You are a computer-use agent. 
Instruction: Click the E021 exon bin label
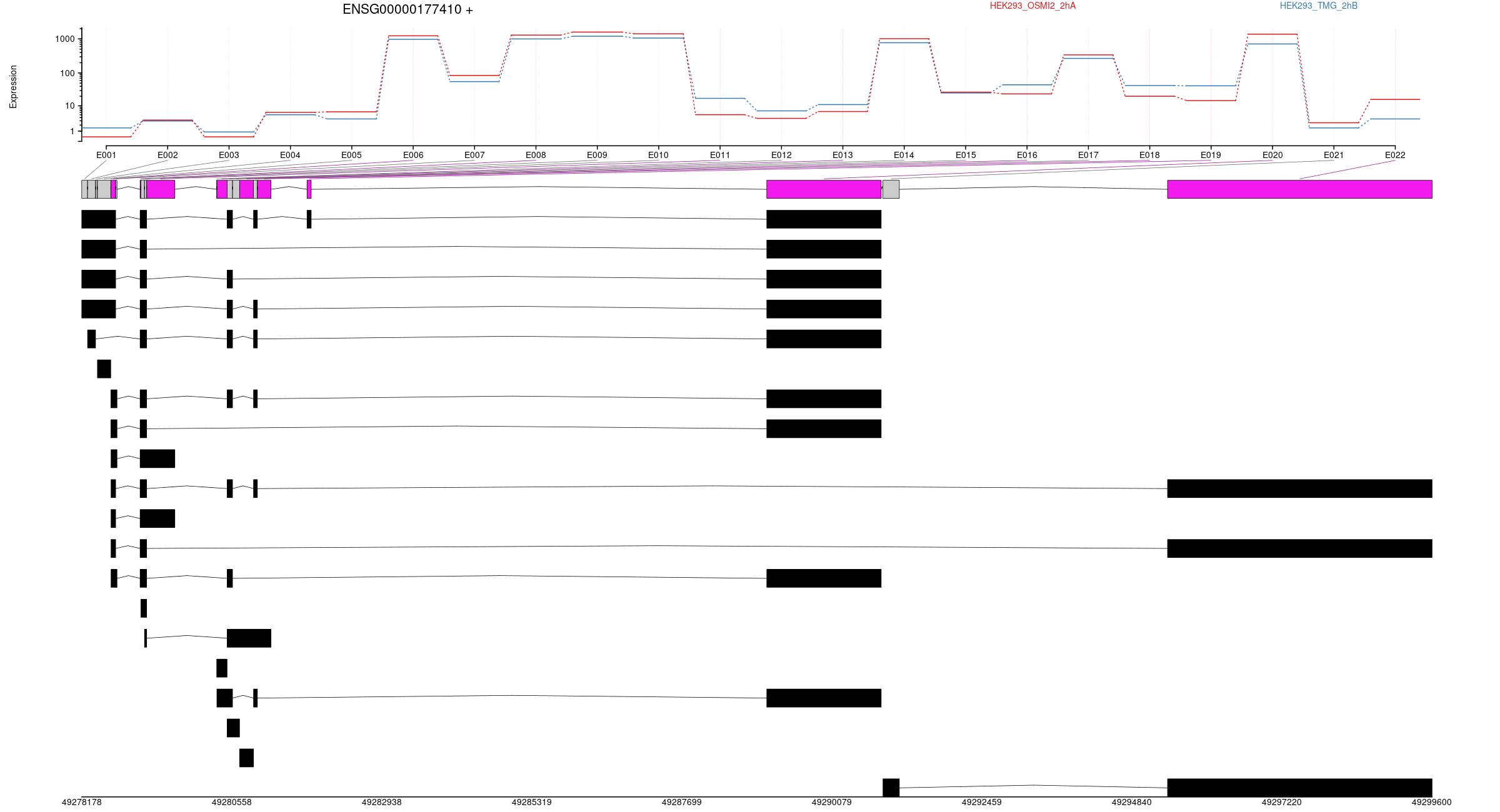click(x=1334, y=155)
